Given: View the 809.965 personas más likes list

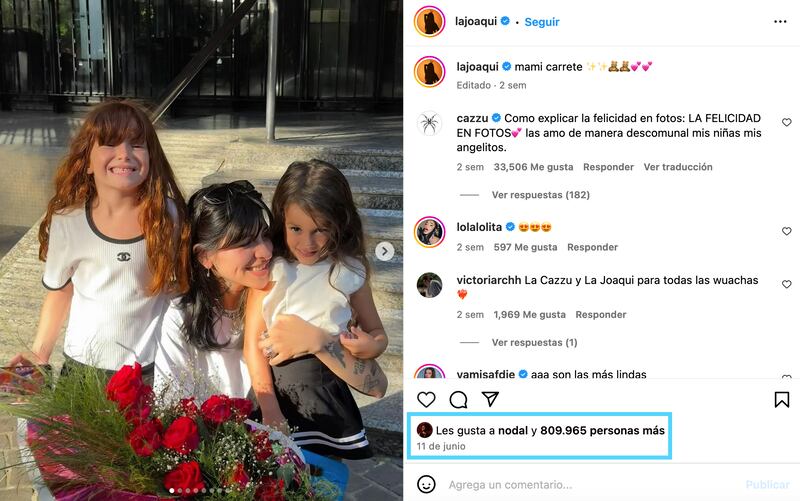Looking at the screenshot, I should 602,431.
